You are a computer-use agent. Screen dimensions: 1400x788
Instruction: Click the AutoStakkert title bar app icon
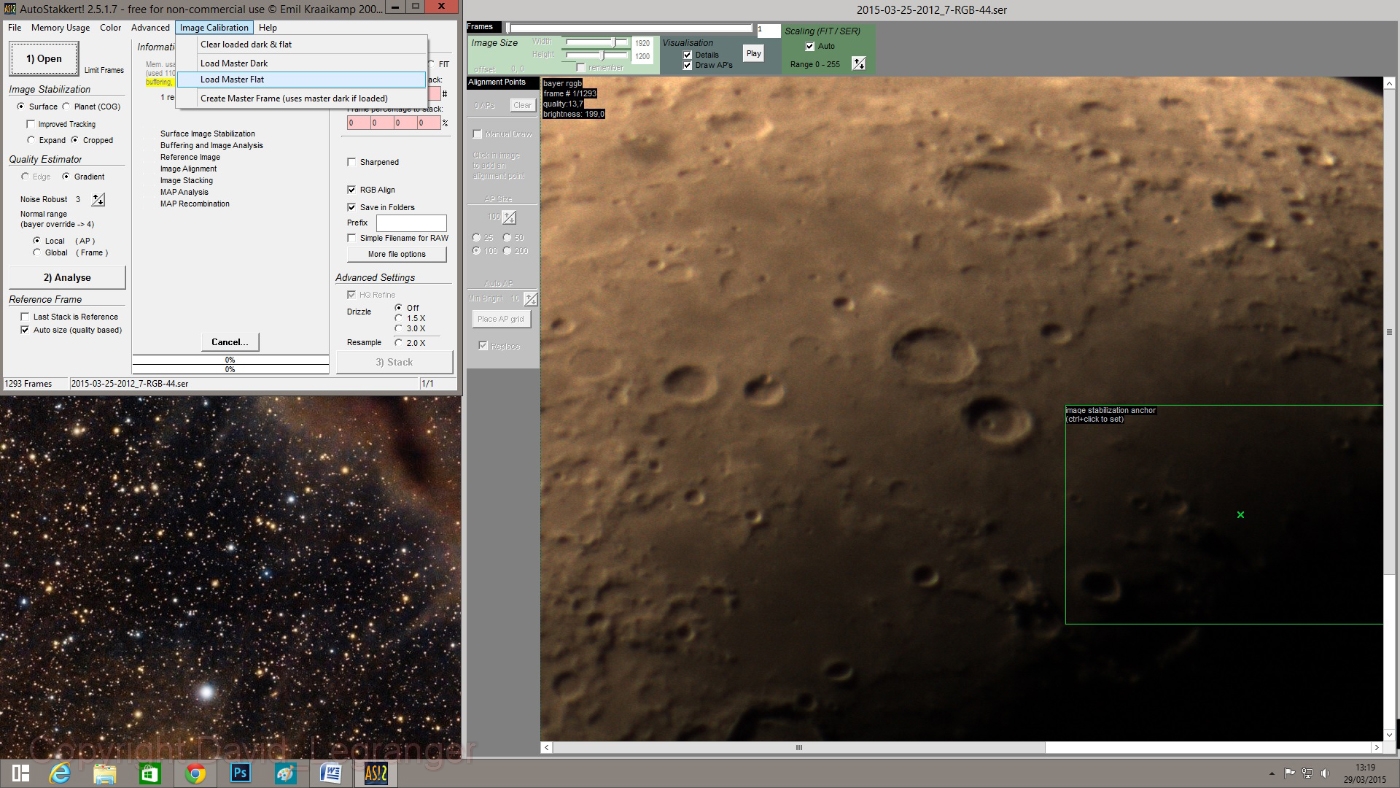pyautogui.click(x=10, y=8)
